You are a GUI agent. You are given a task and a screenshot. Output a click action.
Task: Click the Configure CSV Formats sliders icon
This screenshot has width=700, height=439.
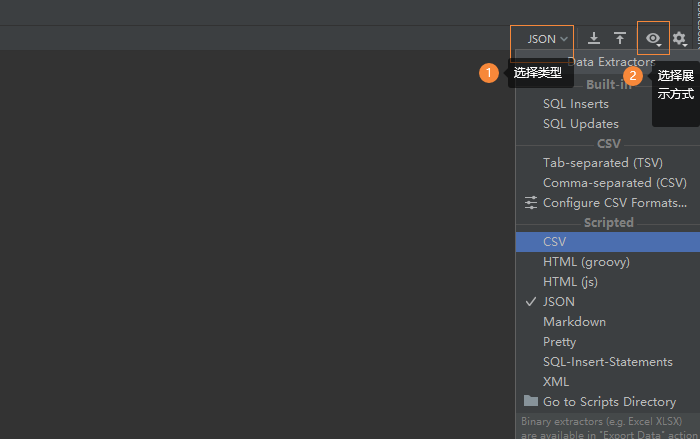pyautogui.click(x=531, y=202)
